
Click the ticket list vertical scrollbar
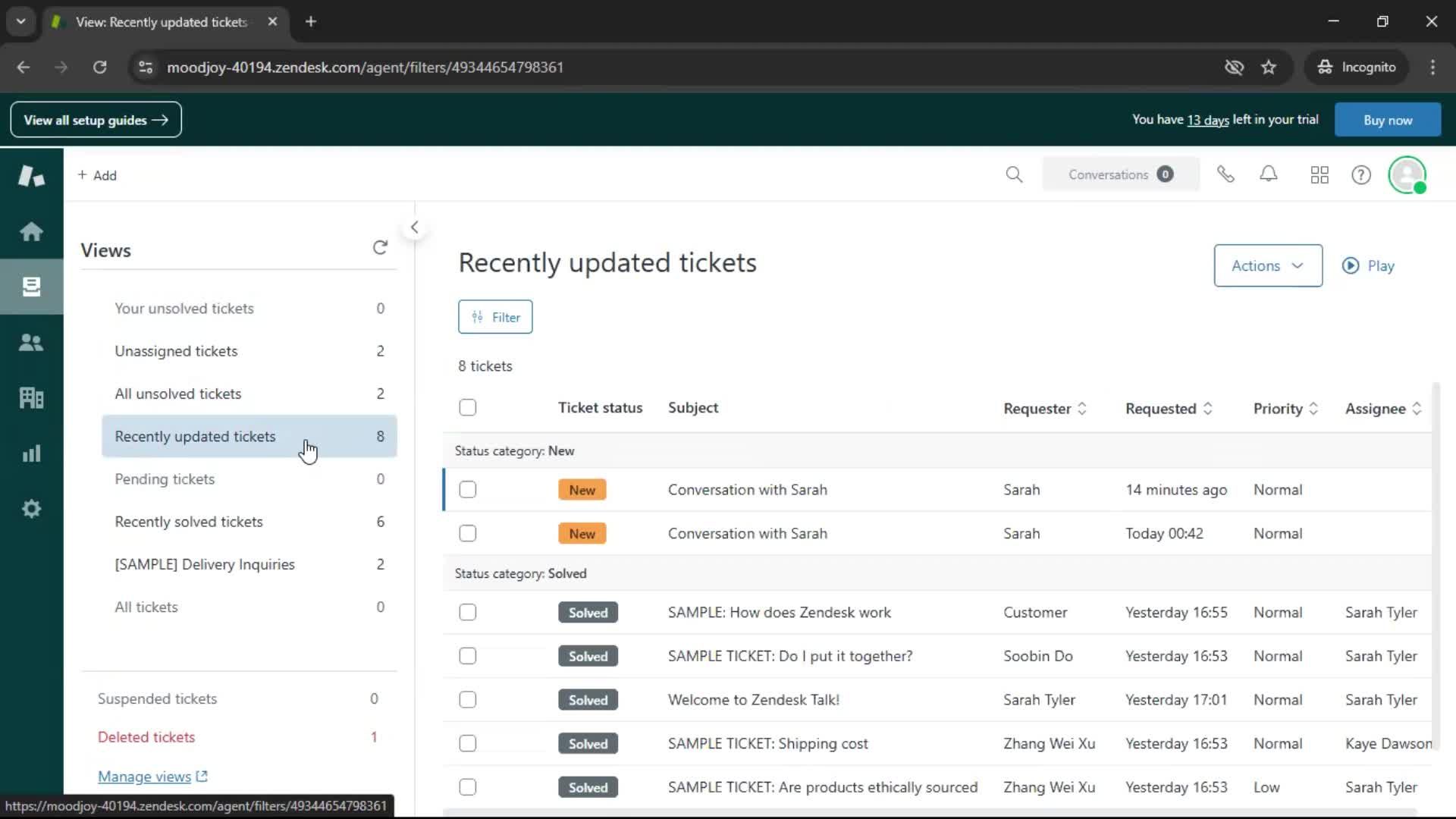(1436, 565)
